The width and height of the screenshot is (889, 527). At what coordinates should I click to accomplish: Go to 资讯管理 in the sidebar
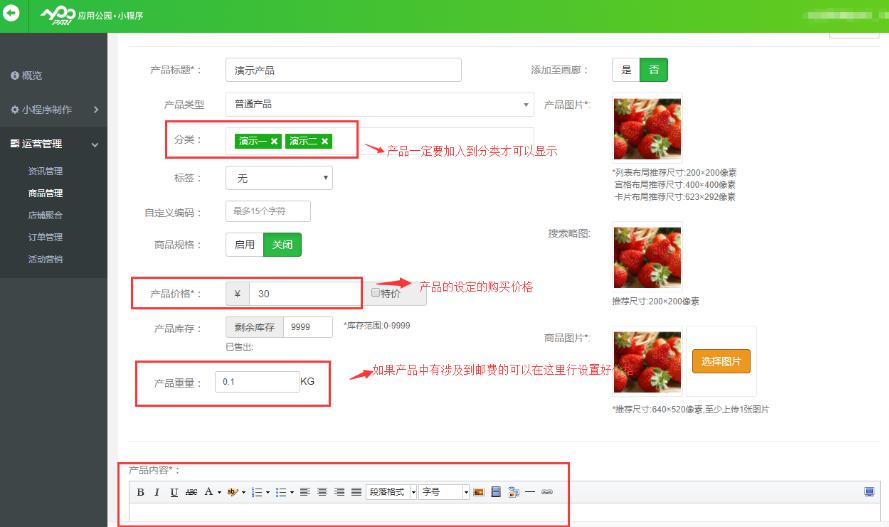pyautogui.click(x=45, y=171)
